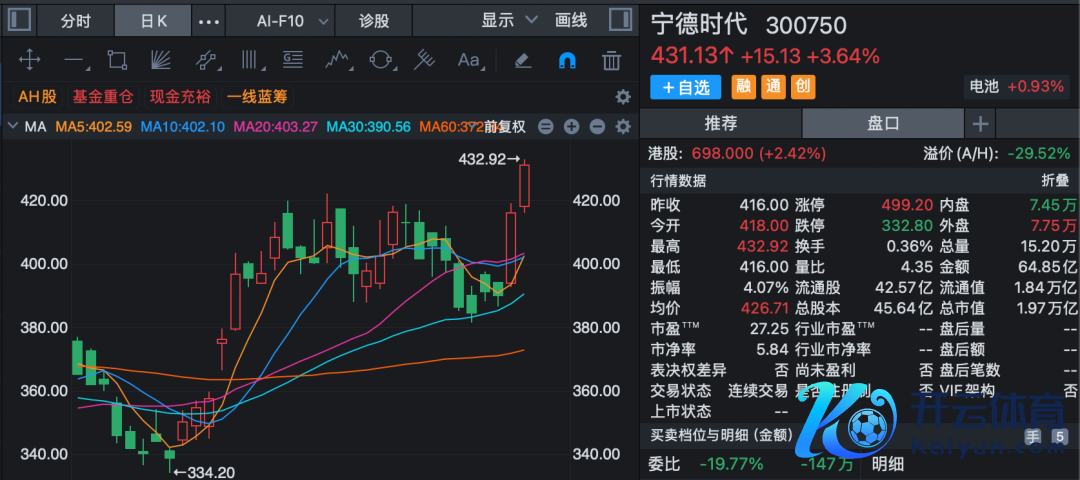Toggle the left sidebar panel
Image resolution: width=1080 pixels, height=480 pixels.
(x=18, y=20)
